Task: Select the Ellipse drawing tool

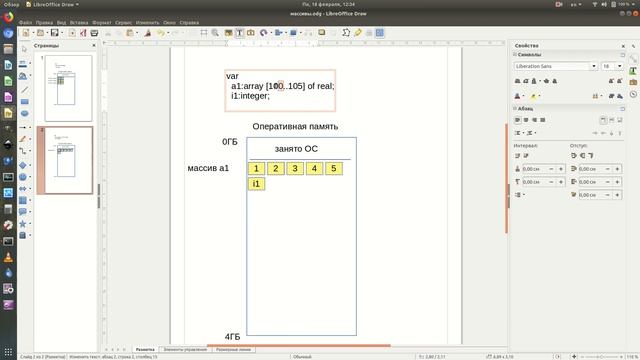Action: coord(24,113)
